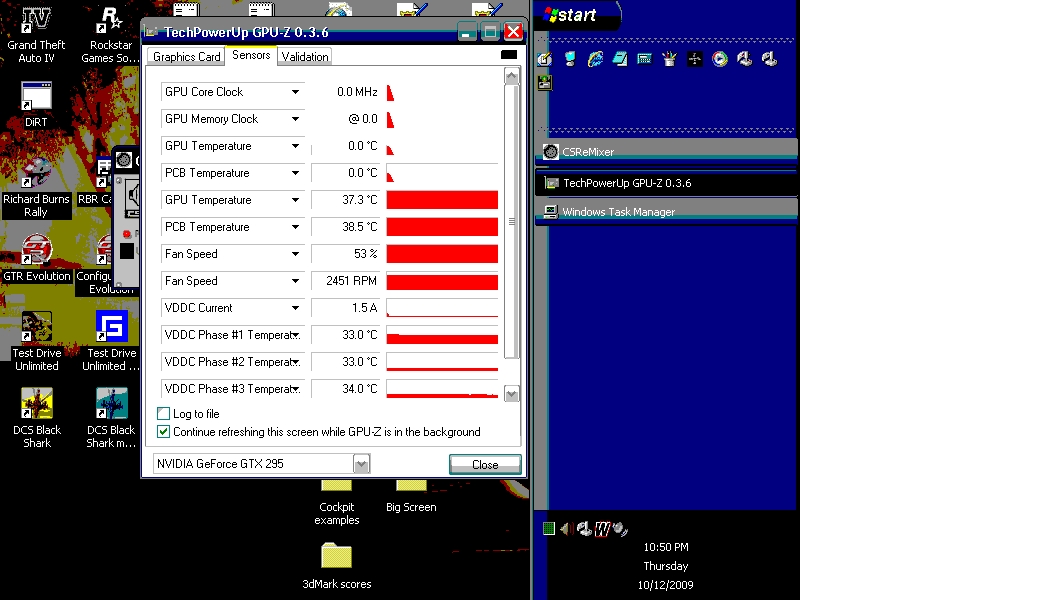Switch to the Sensors tab
The image size is (1054, 600).
click(251, 55)
